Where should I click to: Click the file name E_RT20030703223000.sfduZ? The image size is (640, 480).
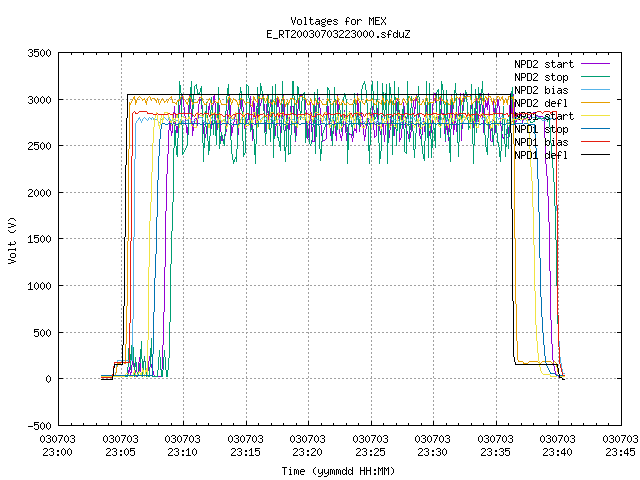338,34
